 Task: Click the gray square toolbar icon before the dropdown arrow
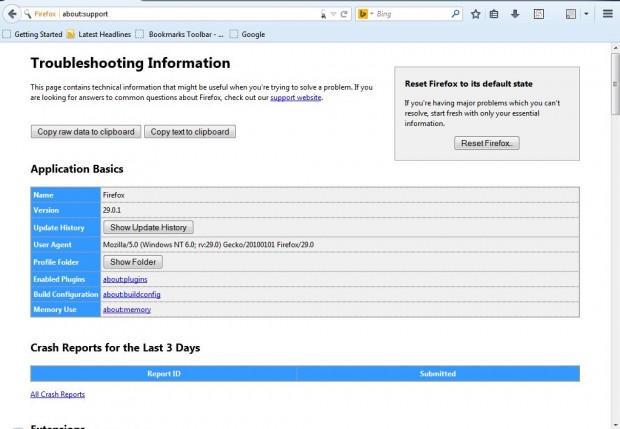571,14
